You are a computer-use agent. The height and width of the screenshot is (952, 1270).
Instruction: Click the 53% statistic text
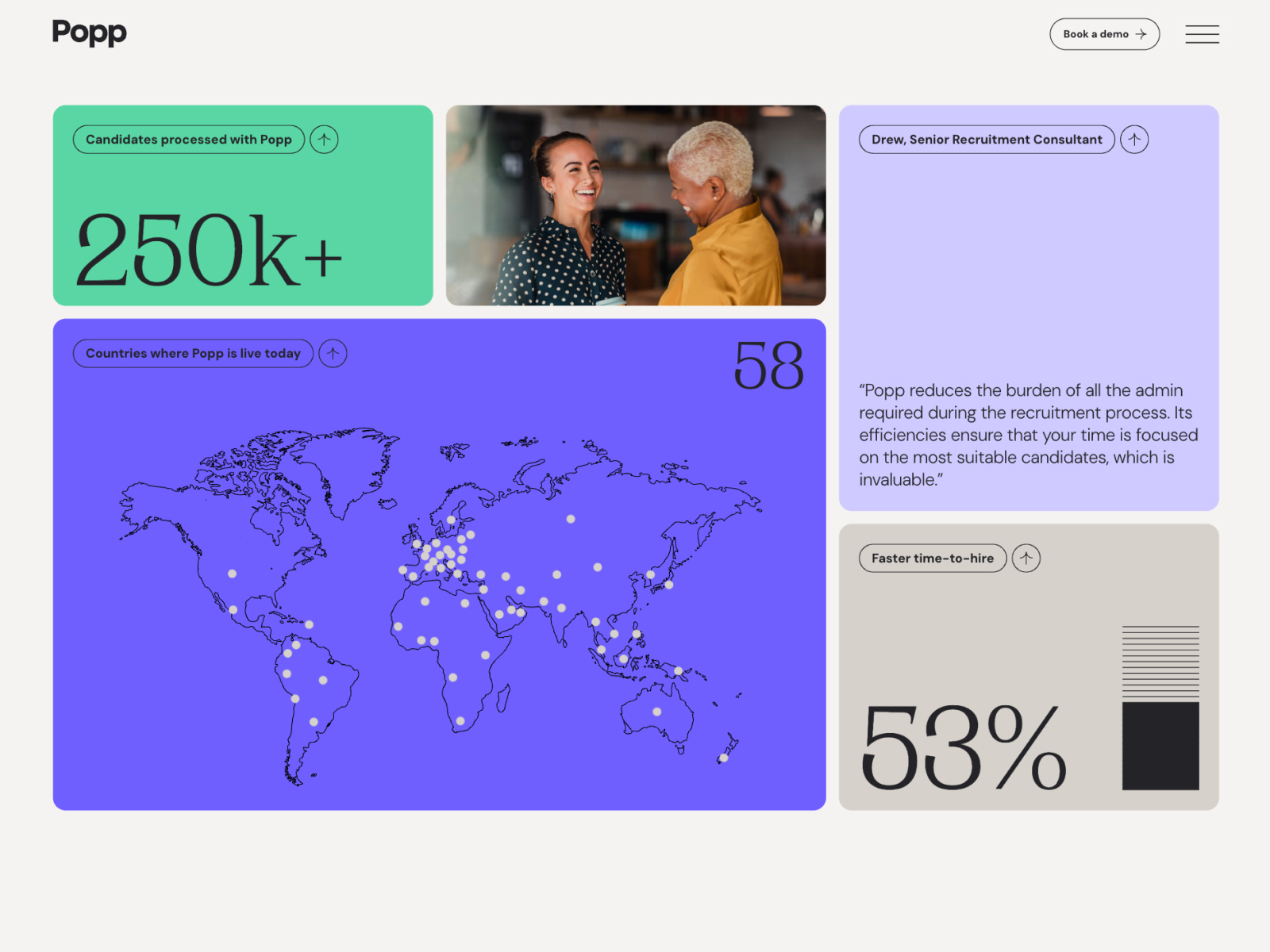pos(964,747)
